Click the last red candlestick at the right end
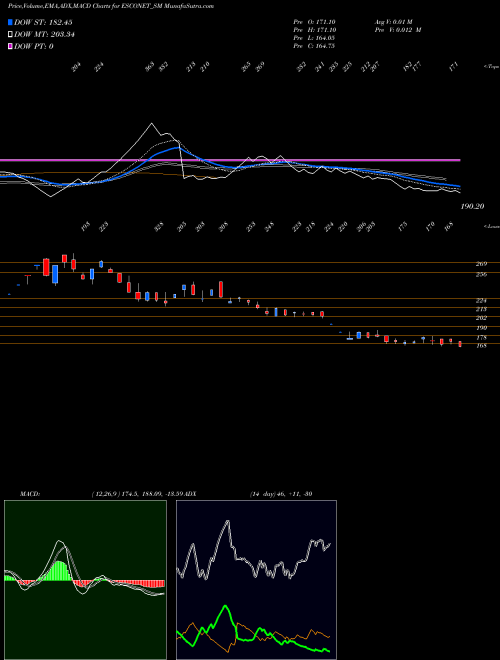 point(460,344)
